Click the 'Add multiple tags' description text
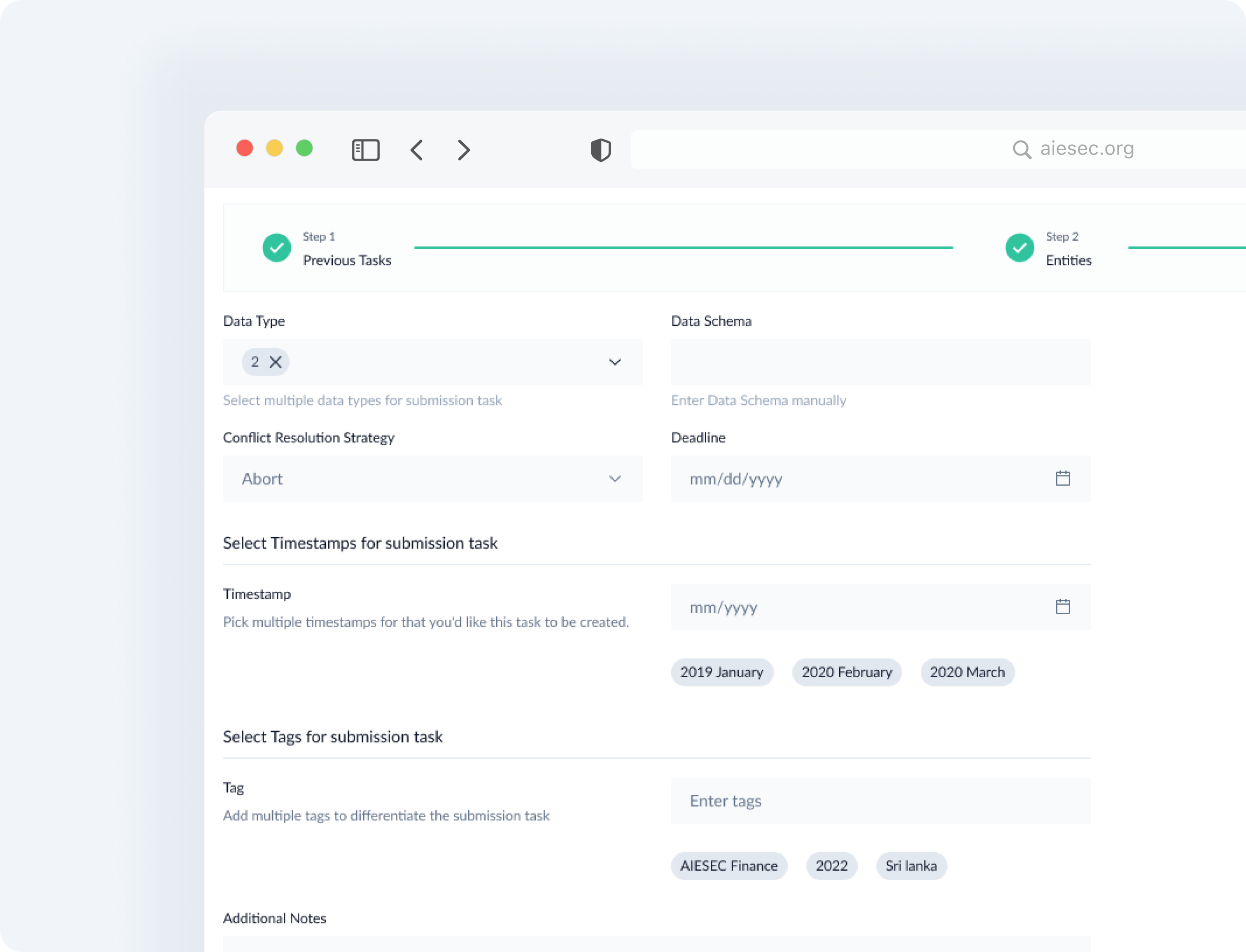 (x=386, y=816)
